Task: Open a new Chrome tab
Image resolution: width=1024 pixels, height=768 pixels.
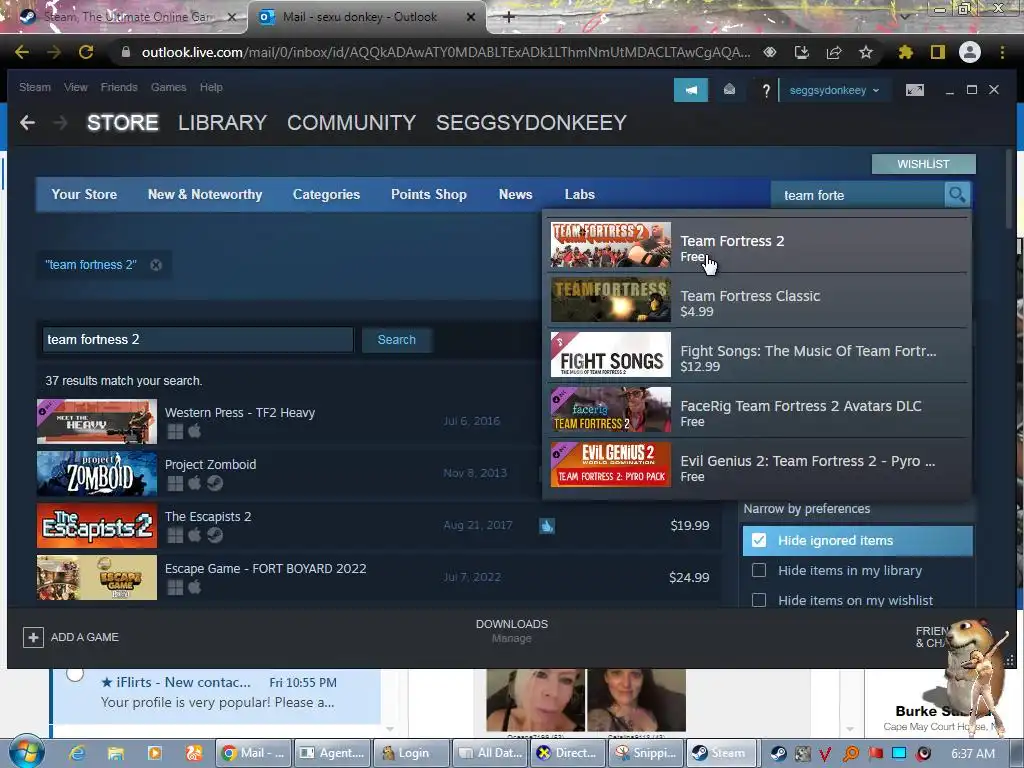Action: 509,17
